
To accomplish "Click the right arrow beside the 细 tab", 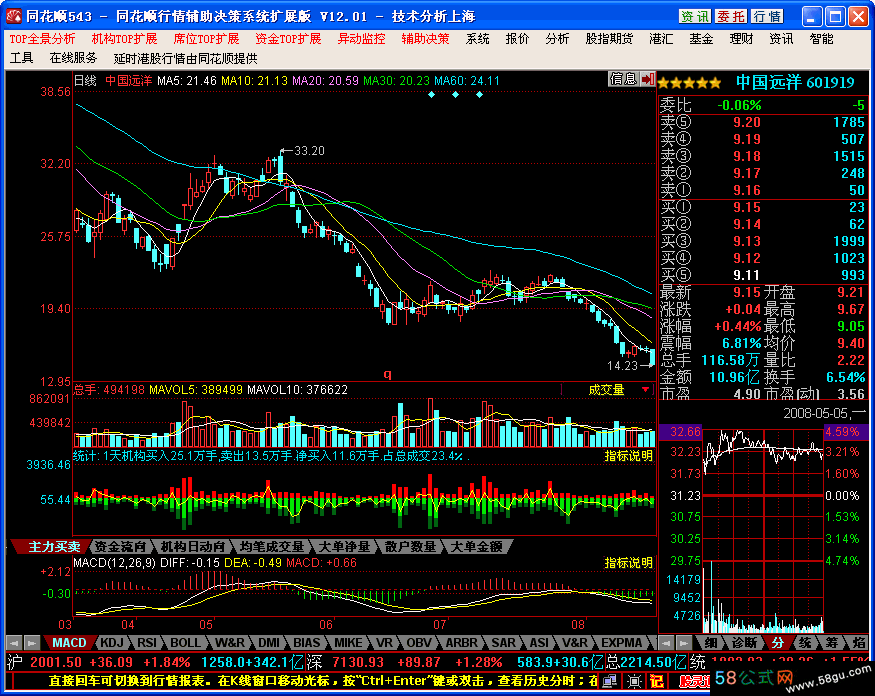I will [x=684, y=643].
